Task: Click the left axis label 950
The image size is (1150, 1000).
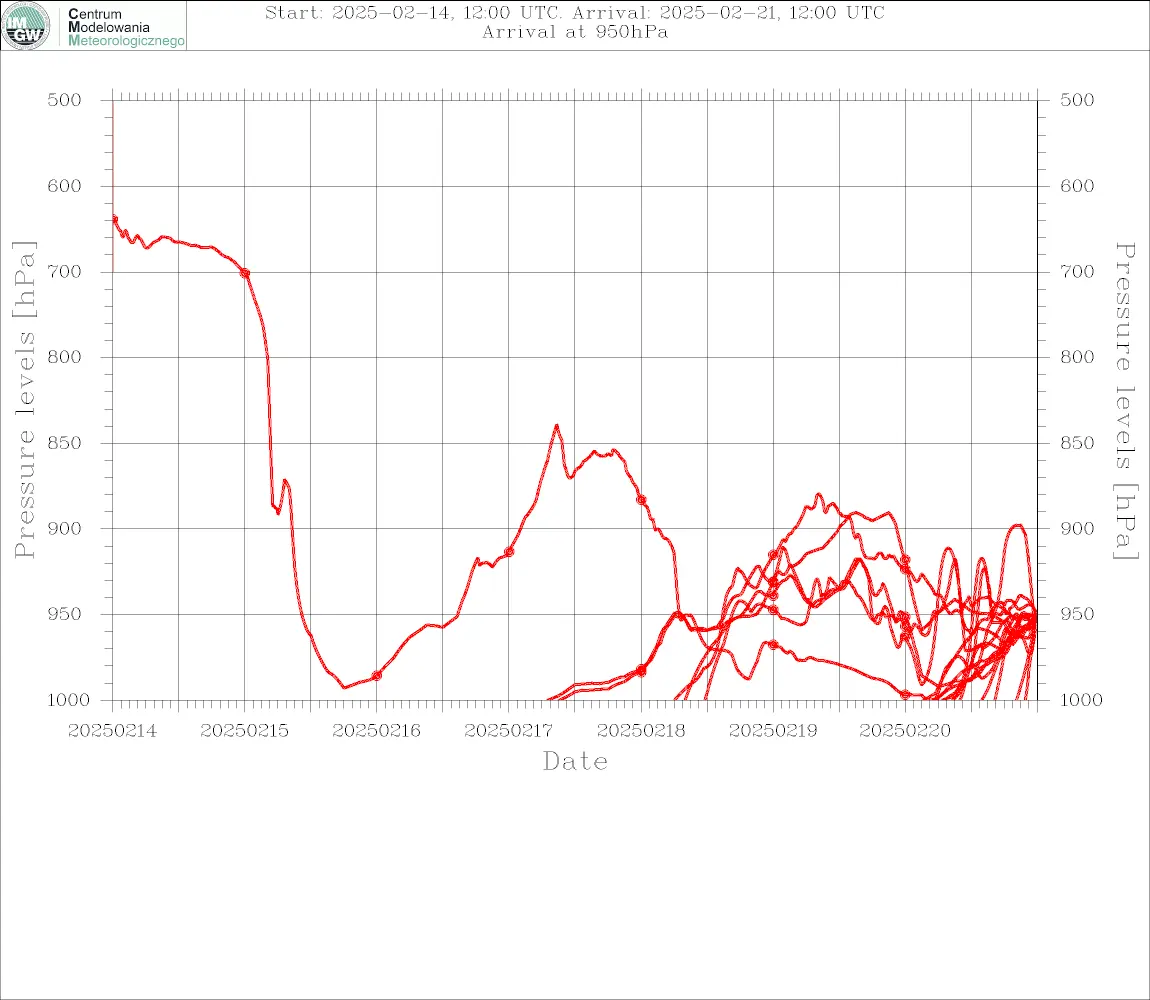Action: click(x=65, y=614)
